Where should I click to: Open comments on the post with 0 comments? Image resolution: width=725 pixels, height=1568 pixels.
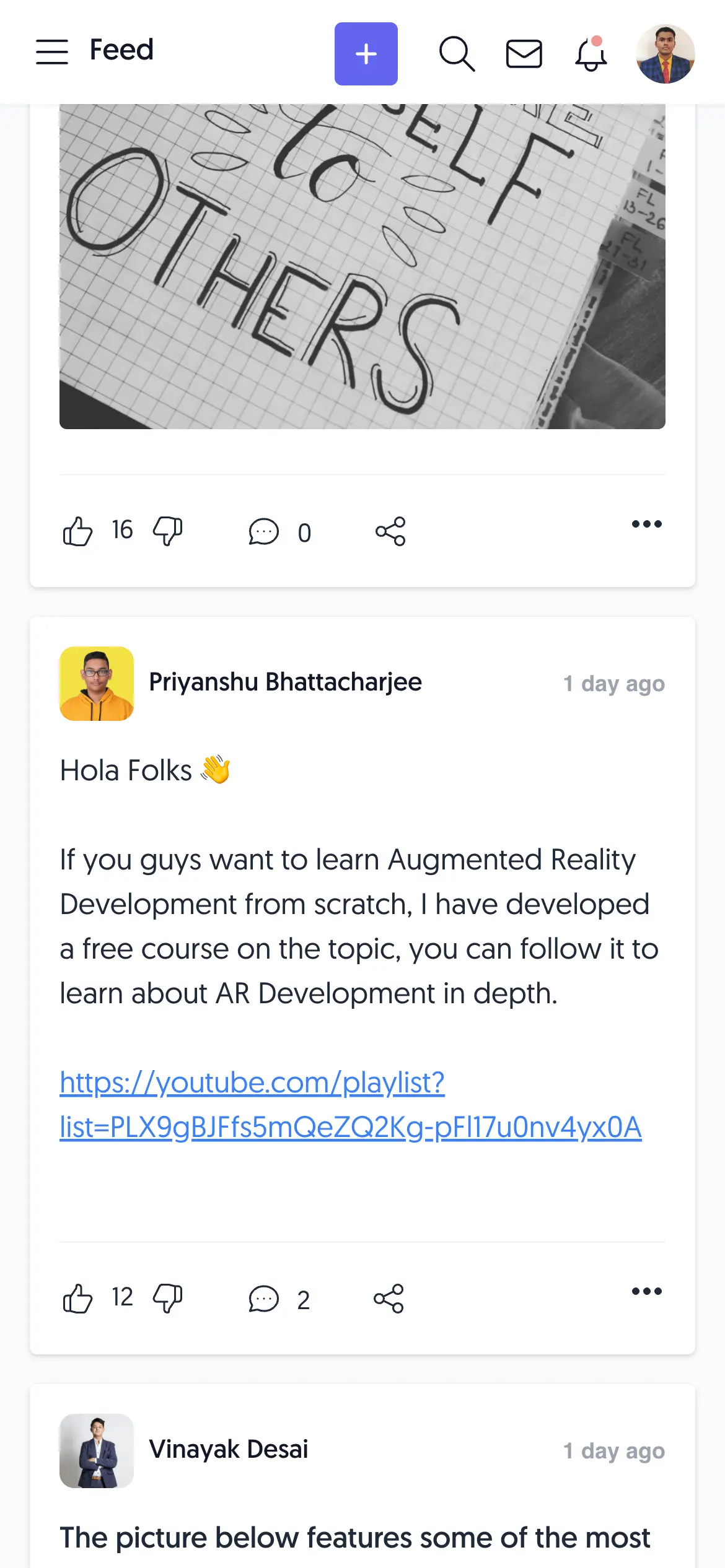265,531
